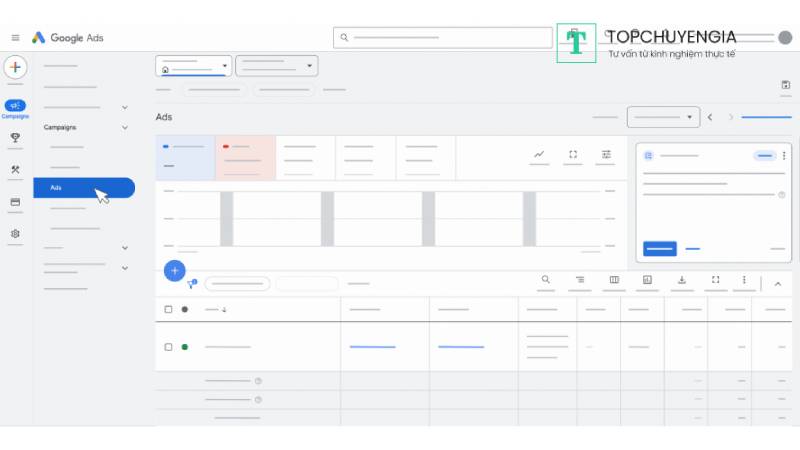Viewport: 800px width, 450px height.
Task: Tick the checkbox on the first ad row
Action: tap(168, 347)
